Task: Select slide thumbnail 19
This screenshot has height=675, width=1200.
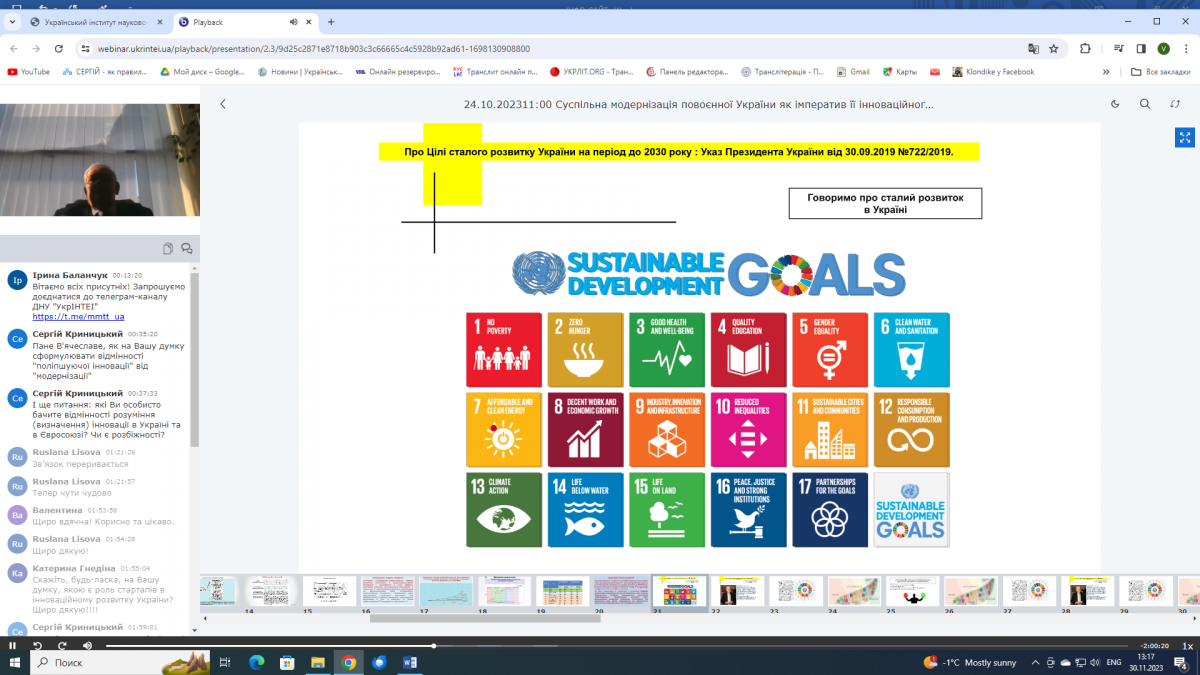Action: (x=563, y=591)
